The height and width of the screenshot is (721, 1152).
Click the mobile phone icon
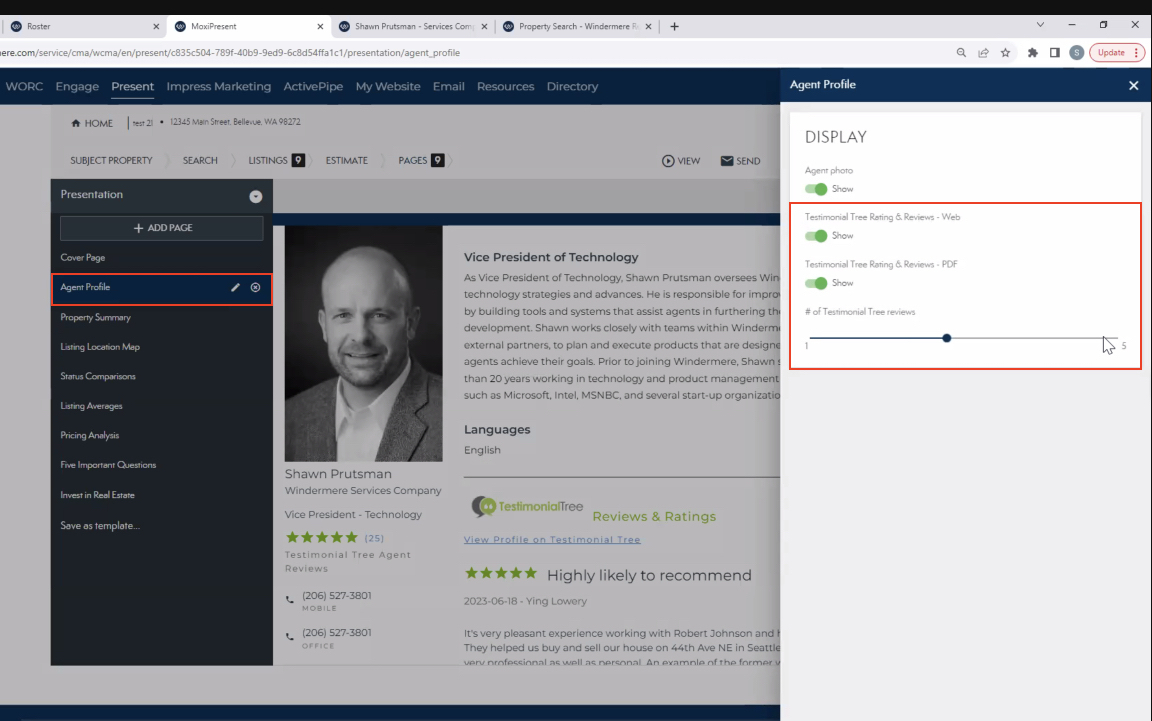coord(289,600)
